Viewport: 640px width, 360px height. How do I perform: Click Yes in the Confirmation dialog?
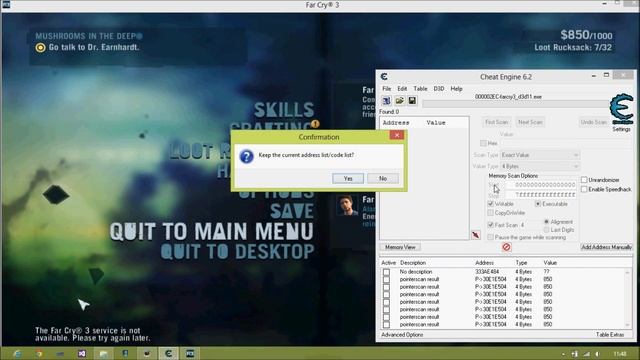coord(348,178)
